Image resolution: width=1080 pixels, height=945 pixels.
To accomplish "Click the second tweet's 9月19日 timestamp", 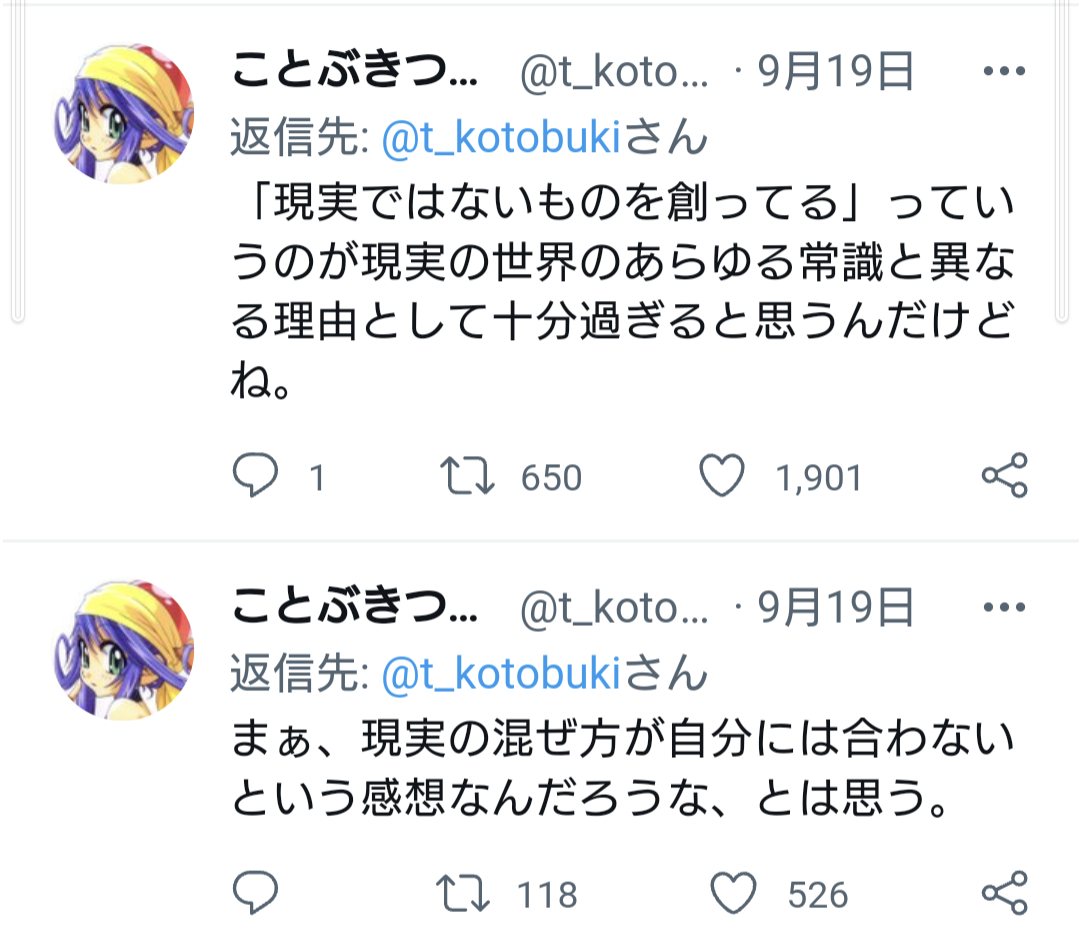I will (x=836, y=607).
